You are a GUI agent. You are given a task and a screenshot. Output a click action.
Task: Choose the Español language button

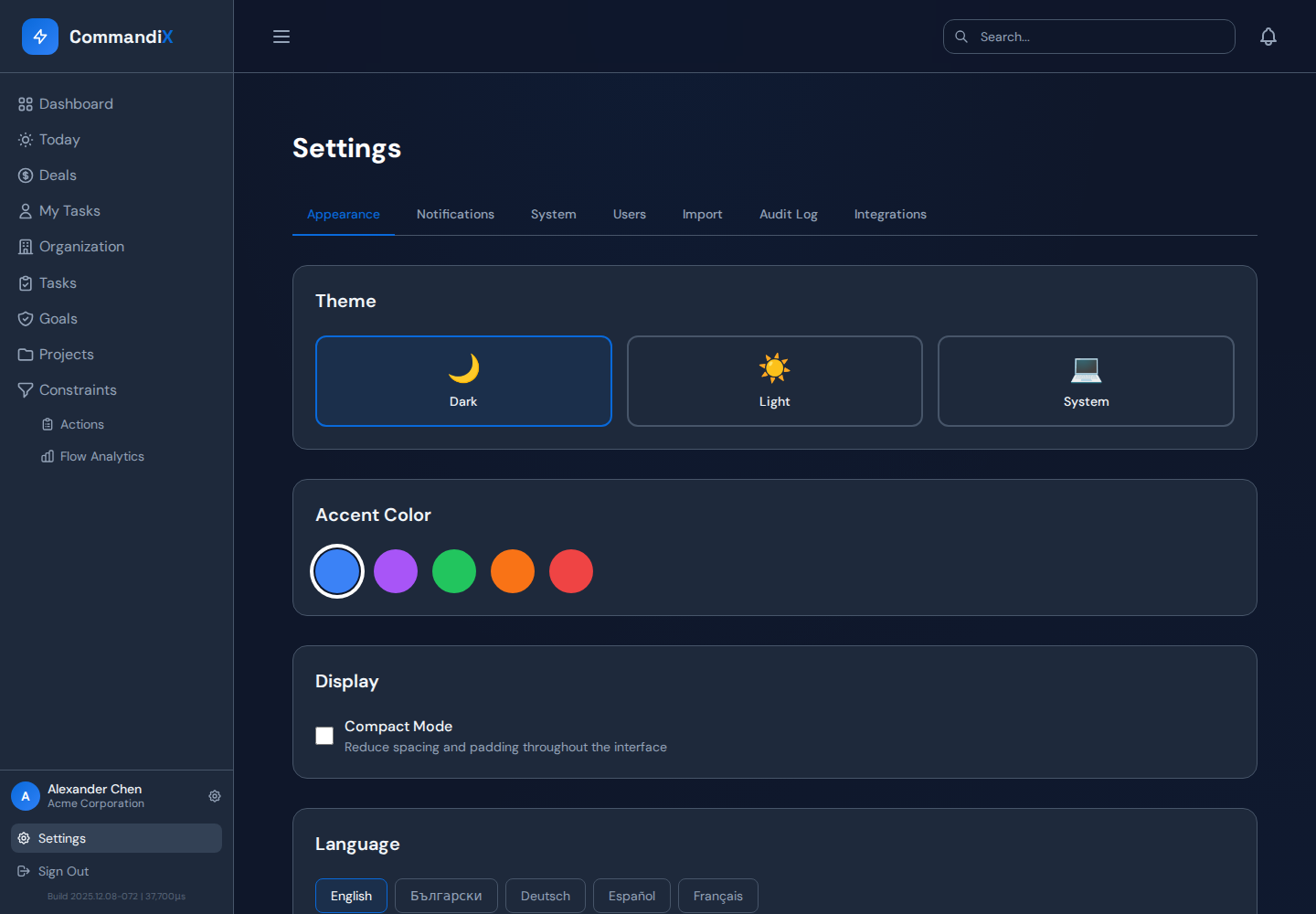click(631, 896)
